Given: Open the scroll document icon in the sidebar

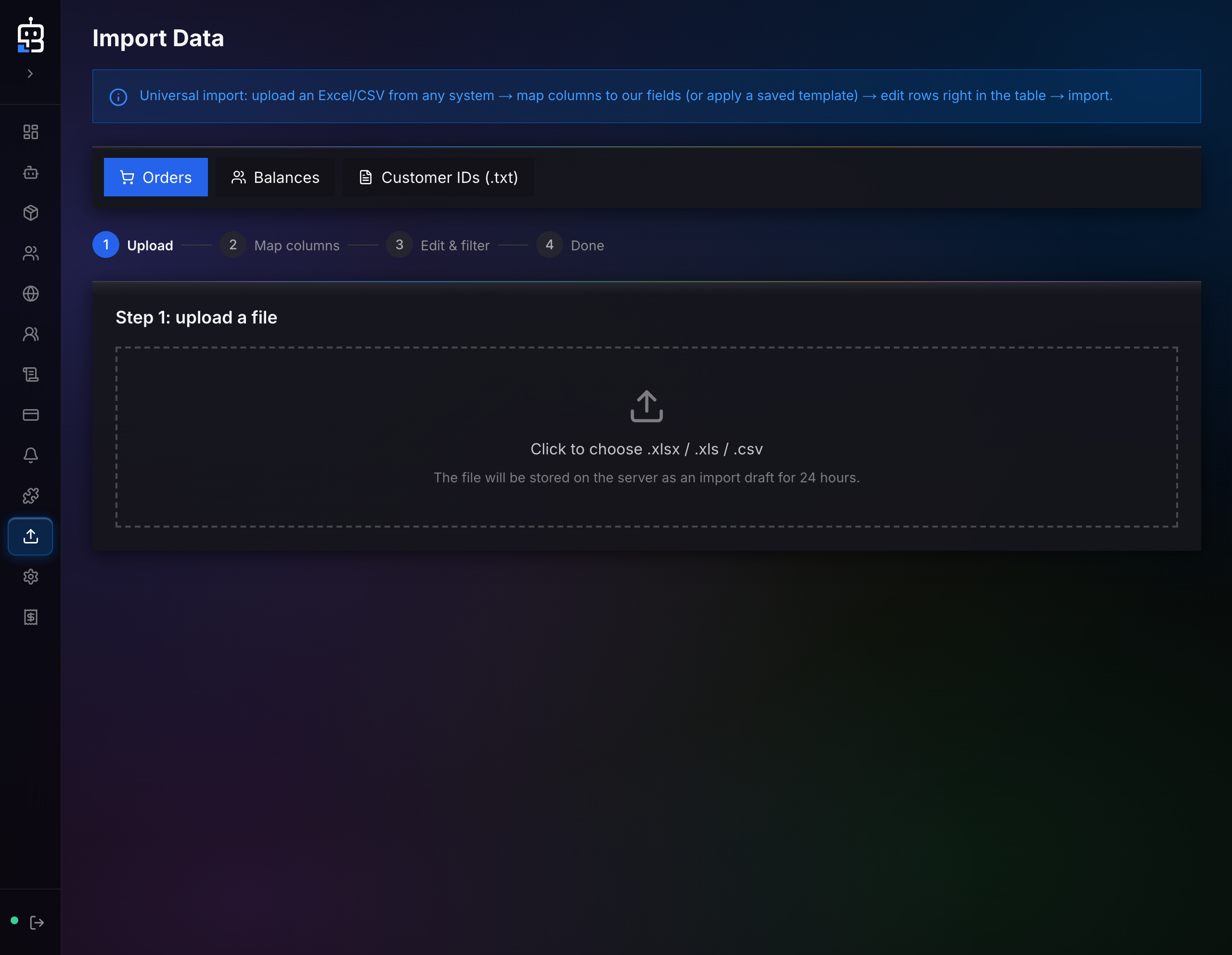Looking at the screenshot, I should pyautogui.click(x=30, y=374).
